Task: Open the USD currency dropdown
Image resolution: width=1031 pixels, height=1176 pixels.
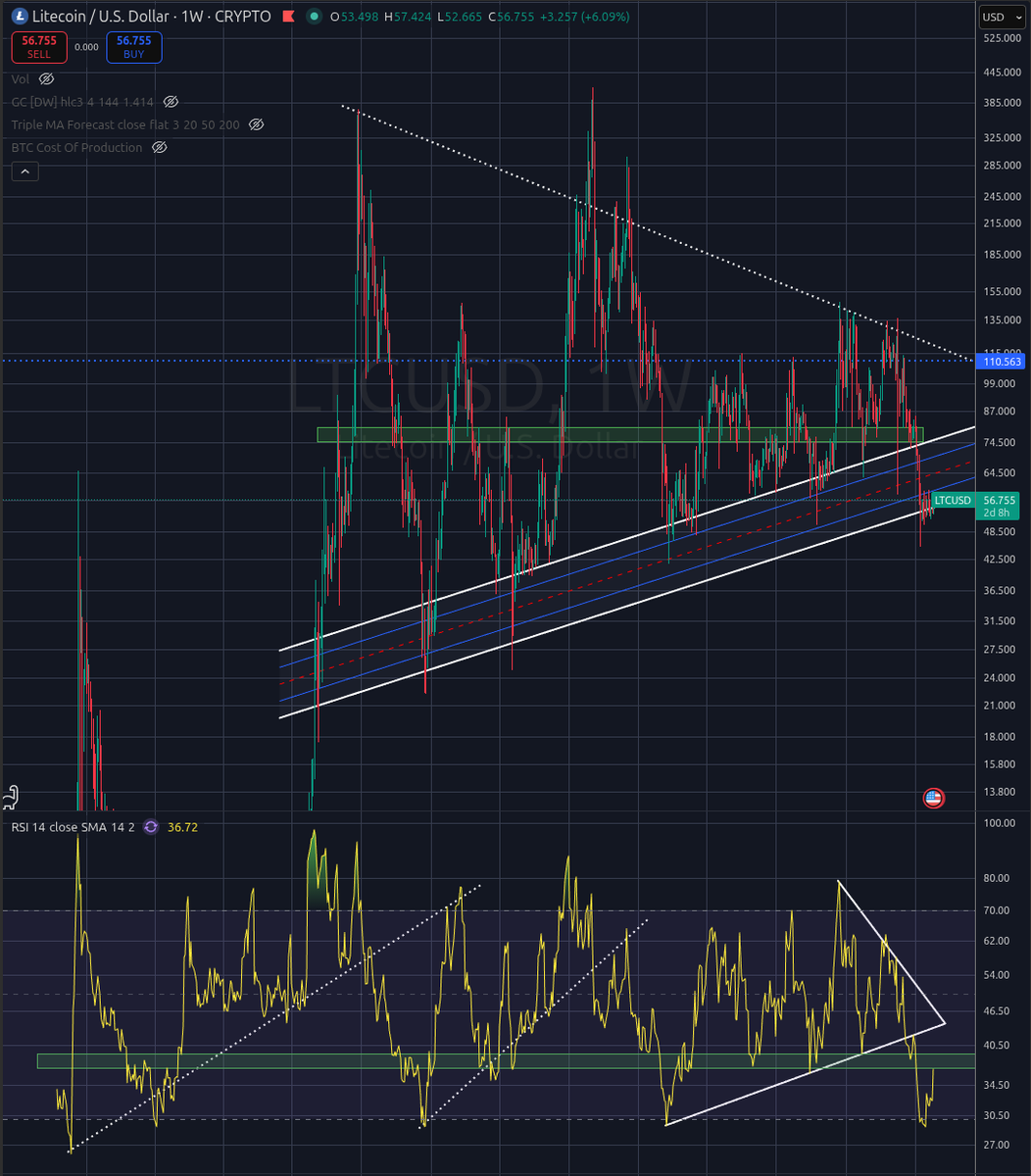Action: click(1003, 17)
